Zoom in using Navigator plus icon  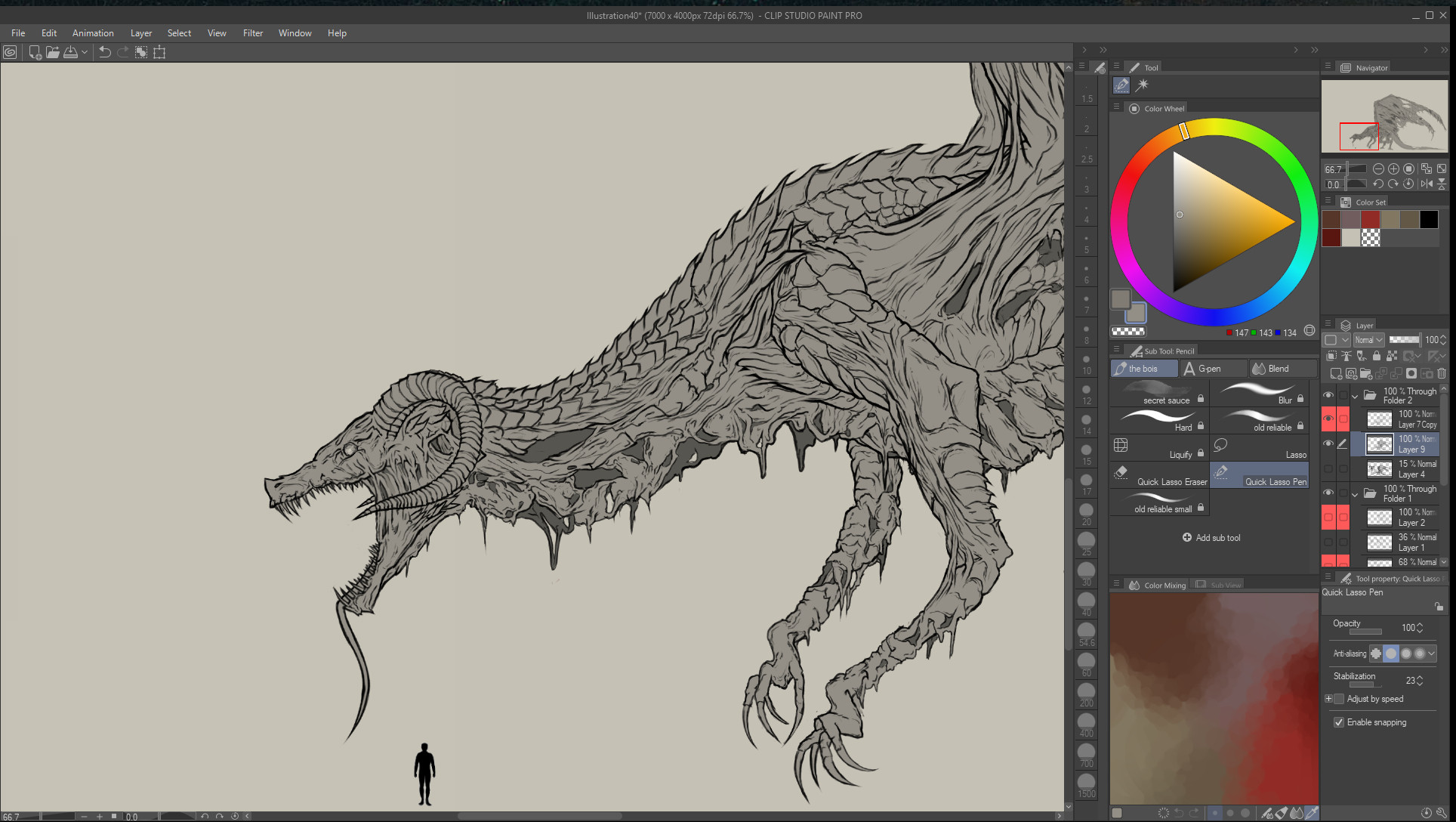point(1393,169)
